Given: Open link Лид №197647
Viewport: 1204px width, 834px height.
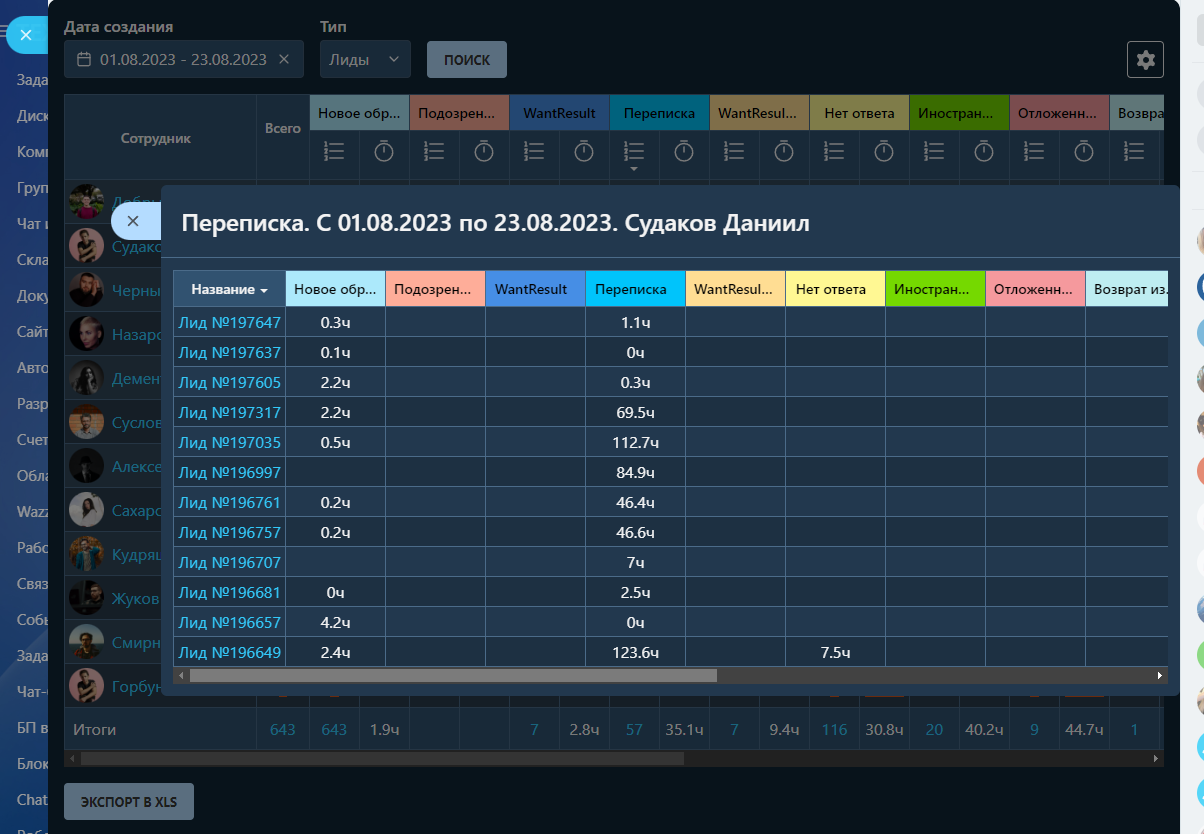Looking at the screenshot, I should click(229, 322).
